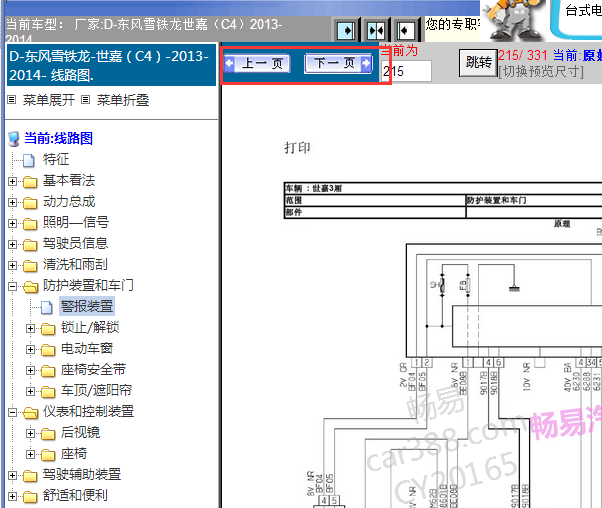Image resolution: width=602 pixels, height=508 pixels.
Task: Expand the 舒适和便利 folder
Action: coord(12,496)
